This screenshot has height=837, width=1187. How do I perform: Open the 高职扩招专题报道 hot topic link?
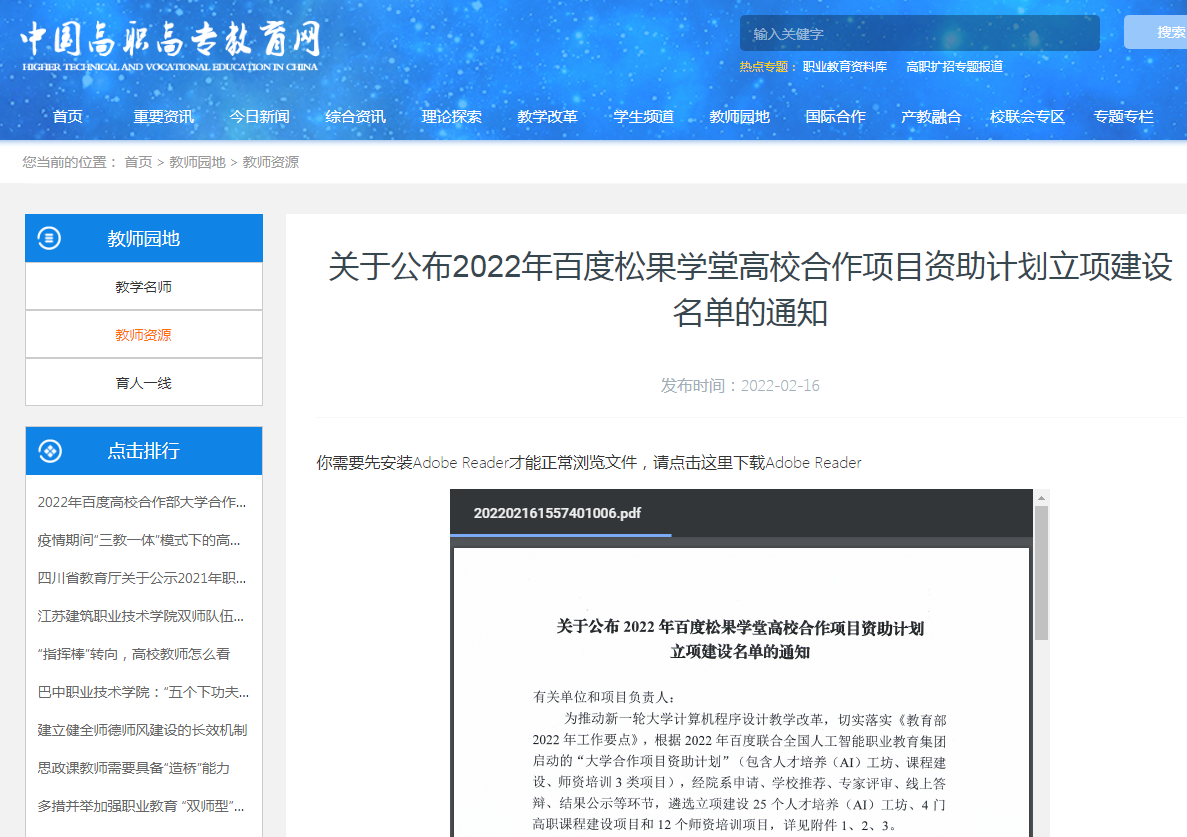(x=954, y=67)
